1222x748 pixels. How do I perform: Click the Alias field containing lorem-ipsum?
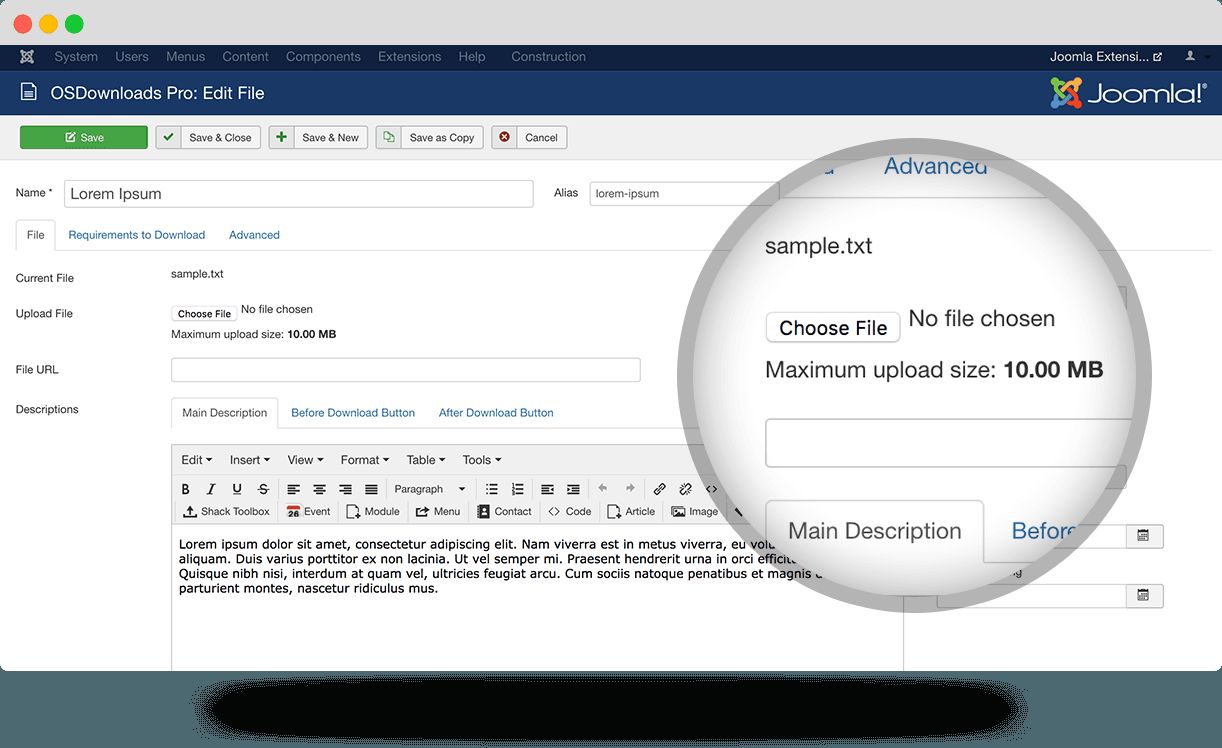coord(684,193)
